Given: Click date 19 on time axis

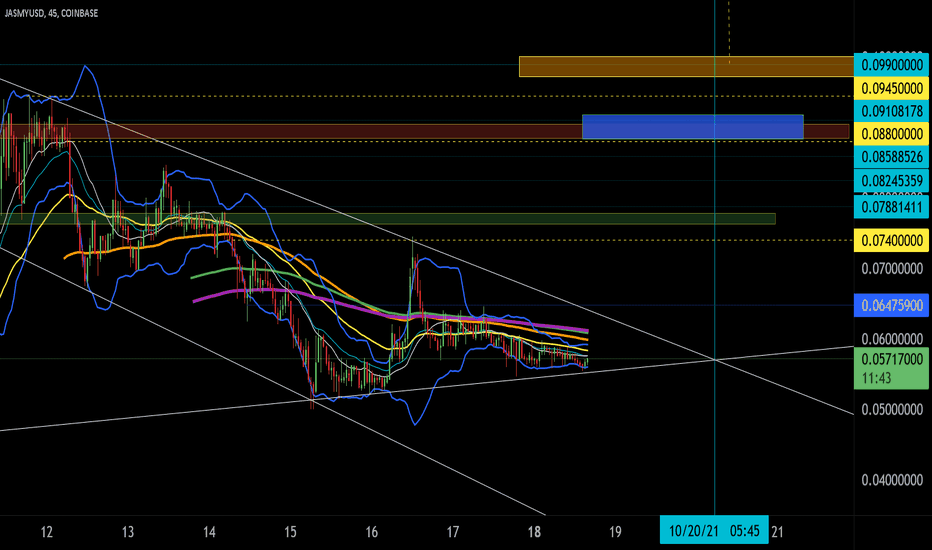Looking at the screenshot, I should tap(615, 532).
